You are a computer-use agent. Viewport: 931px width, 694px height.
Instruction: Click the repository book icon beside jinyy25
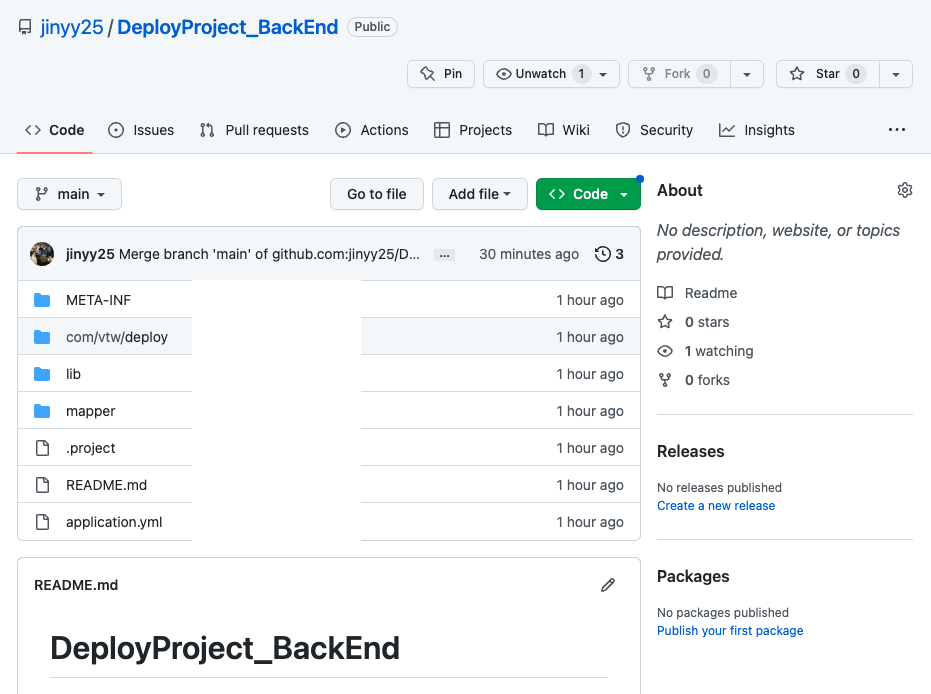[25, 27]
